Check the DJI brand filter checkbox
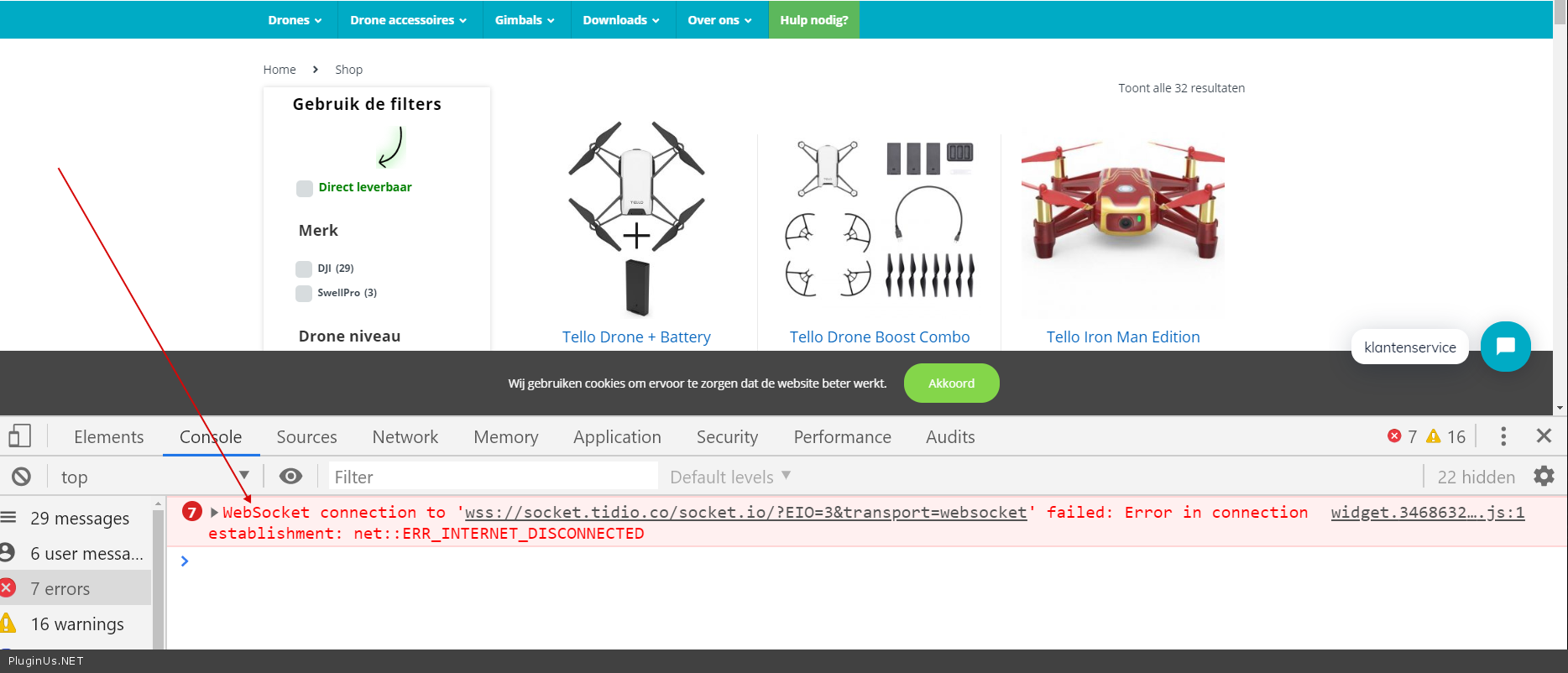This screenshot has width=1568, height=673. [304, 269]
